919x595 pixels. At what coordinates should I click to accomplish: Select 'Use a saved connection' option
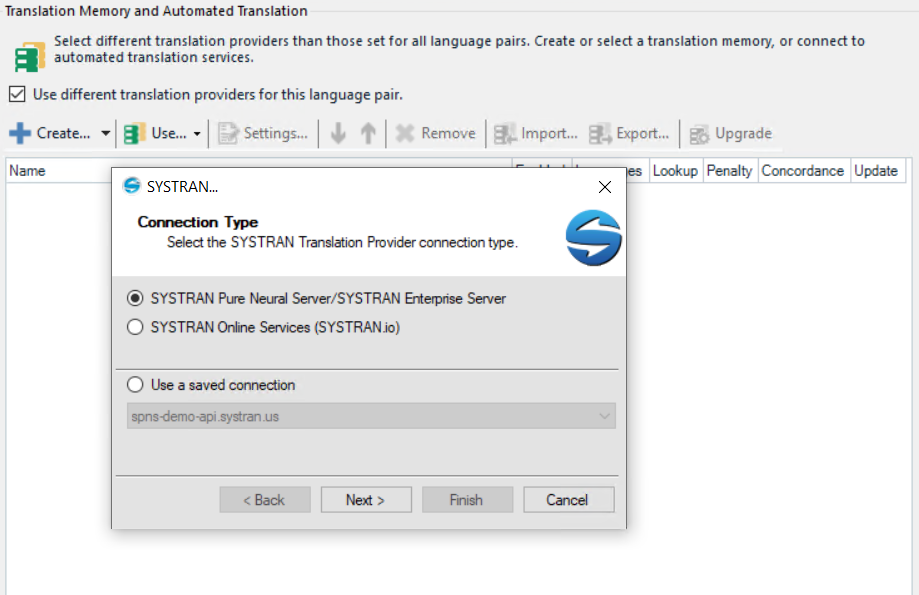coord(135,385)
